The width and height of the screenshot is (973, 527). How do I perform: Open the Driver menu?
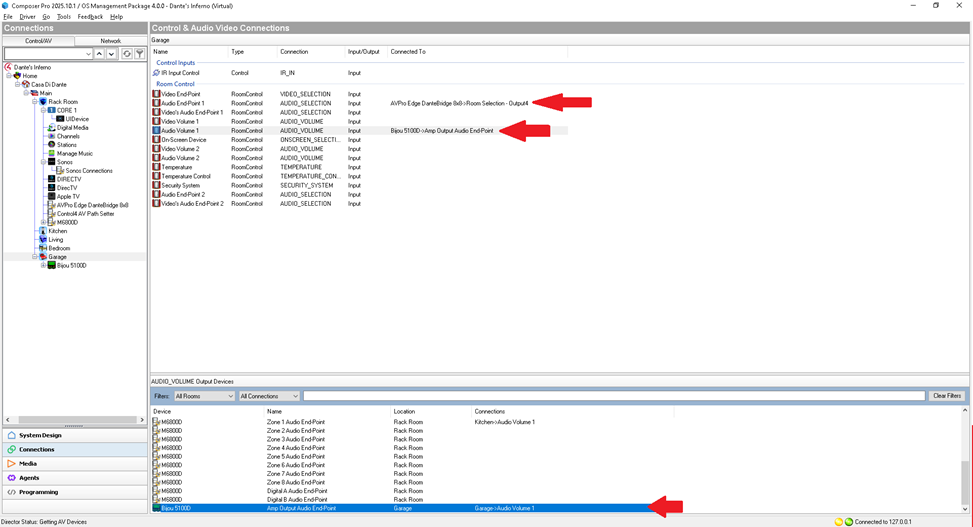27,17
